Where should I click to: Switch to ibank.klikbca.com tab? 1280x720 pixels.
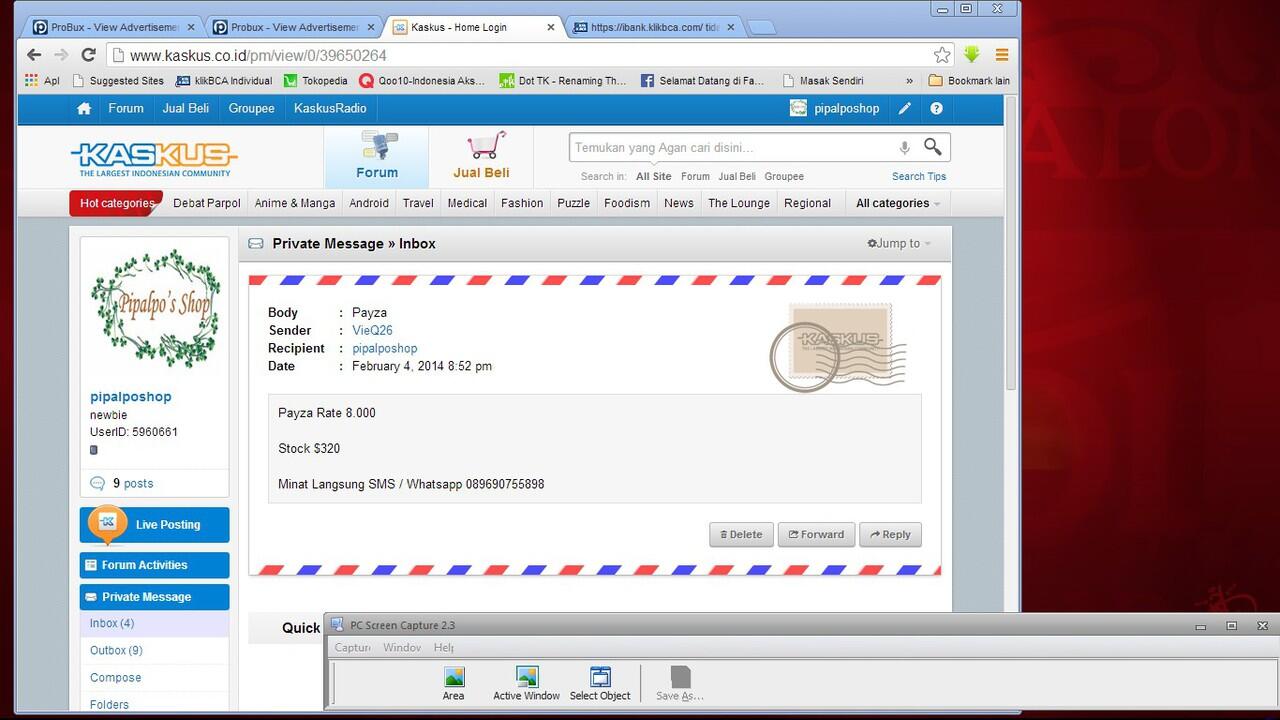coord(652,27)
